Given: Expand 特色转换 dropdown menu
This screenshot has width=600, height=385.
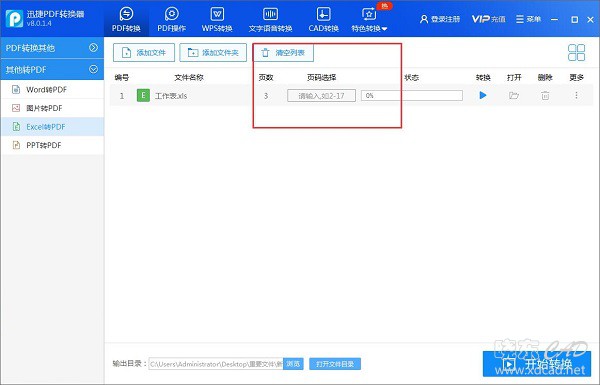Looking at the screenshot, I should [369, 19].
